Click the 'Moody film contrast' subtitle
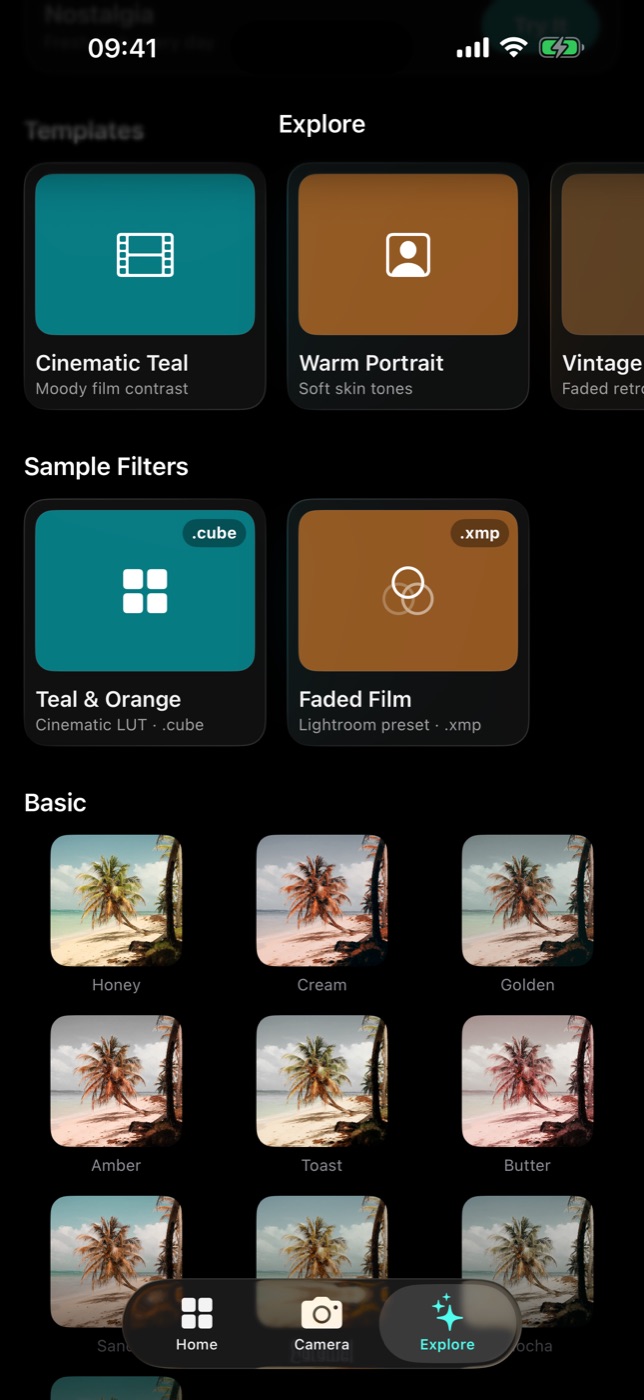 click(x=112, y=389)
